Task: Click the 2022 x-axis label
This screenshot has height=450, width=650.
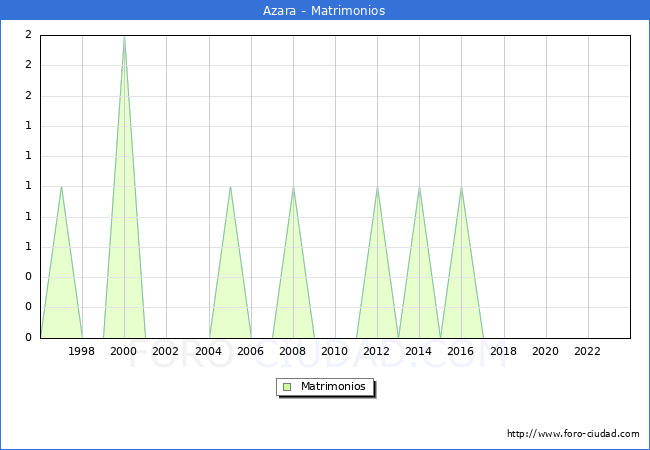Action: tap(587, 351)
